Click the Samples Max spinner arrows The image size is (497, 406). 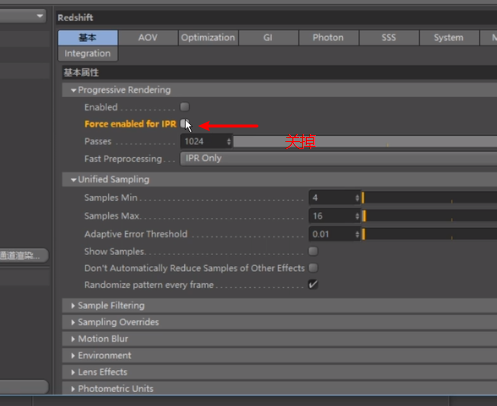[x=357, y=216]
